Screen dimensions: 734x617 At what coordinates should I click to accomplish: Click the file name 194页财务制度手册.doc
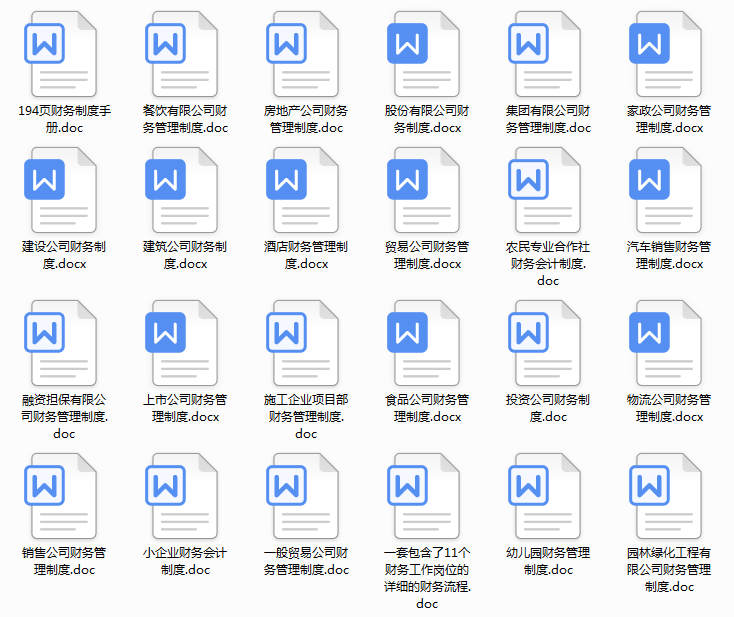[x=64, y=119]
